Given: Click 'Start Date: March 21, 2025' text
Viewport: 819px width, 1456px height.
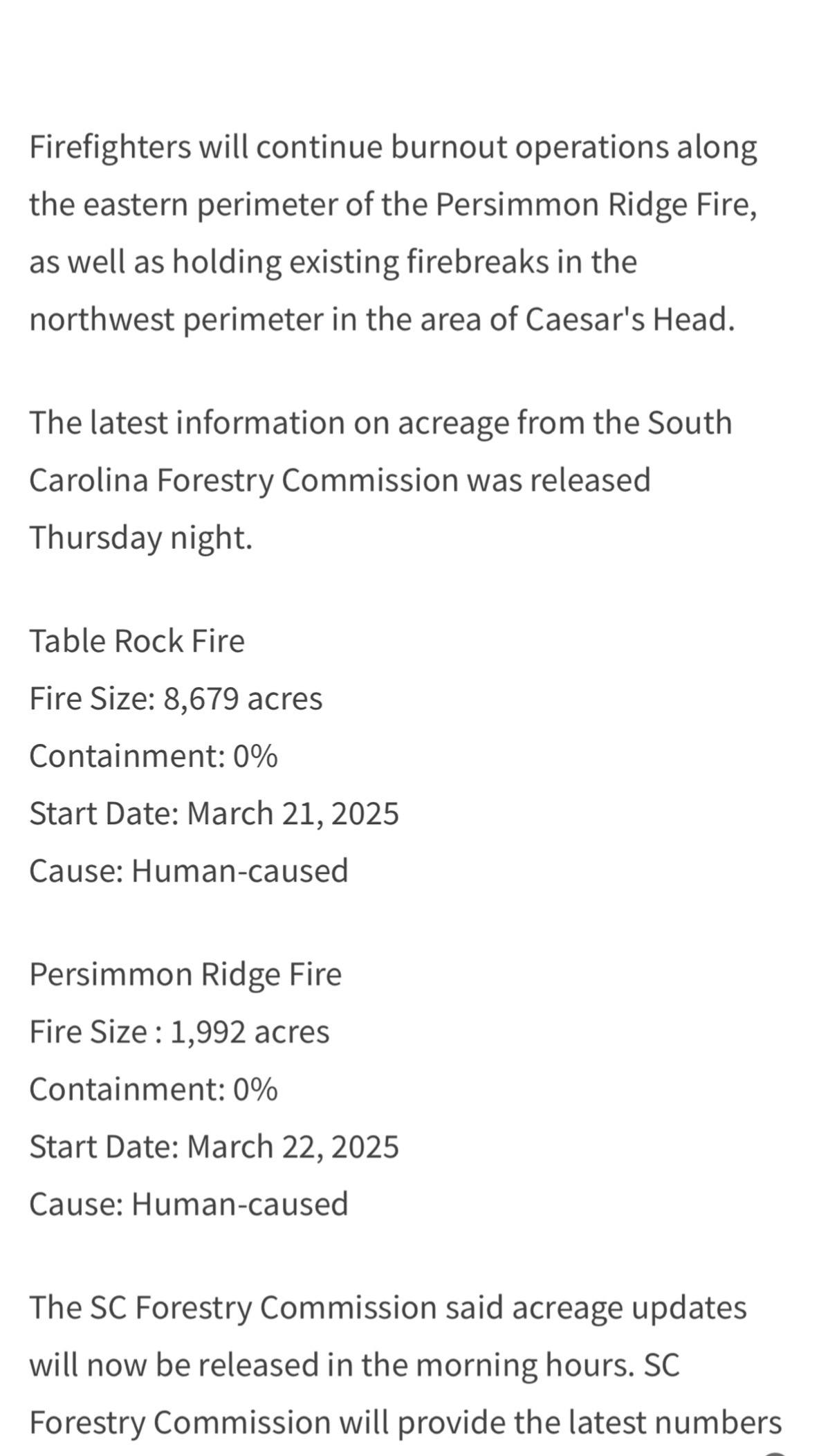Looking at the screenshot, I should click(x=214, y=813).
